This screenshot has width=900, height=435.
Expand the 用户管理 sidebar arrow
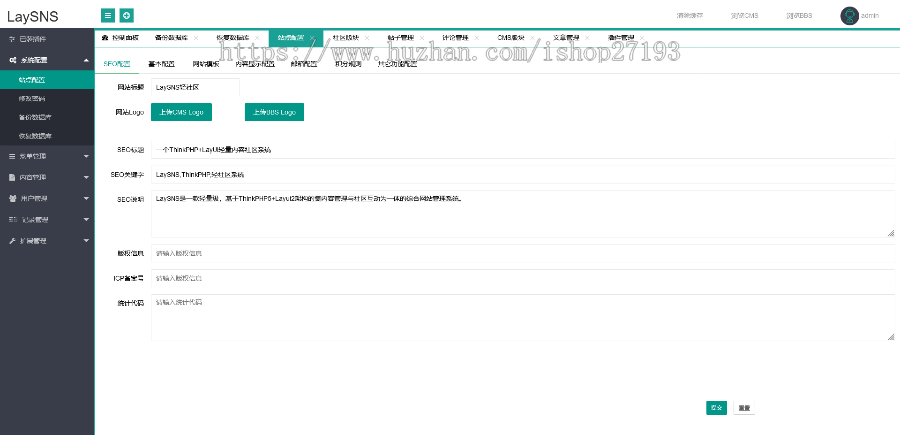point(86,199)
